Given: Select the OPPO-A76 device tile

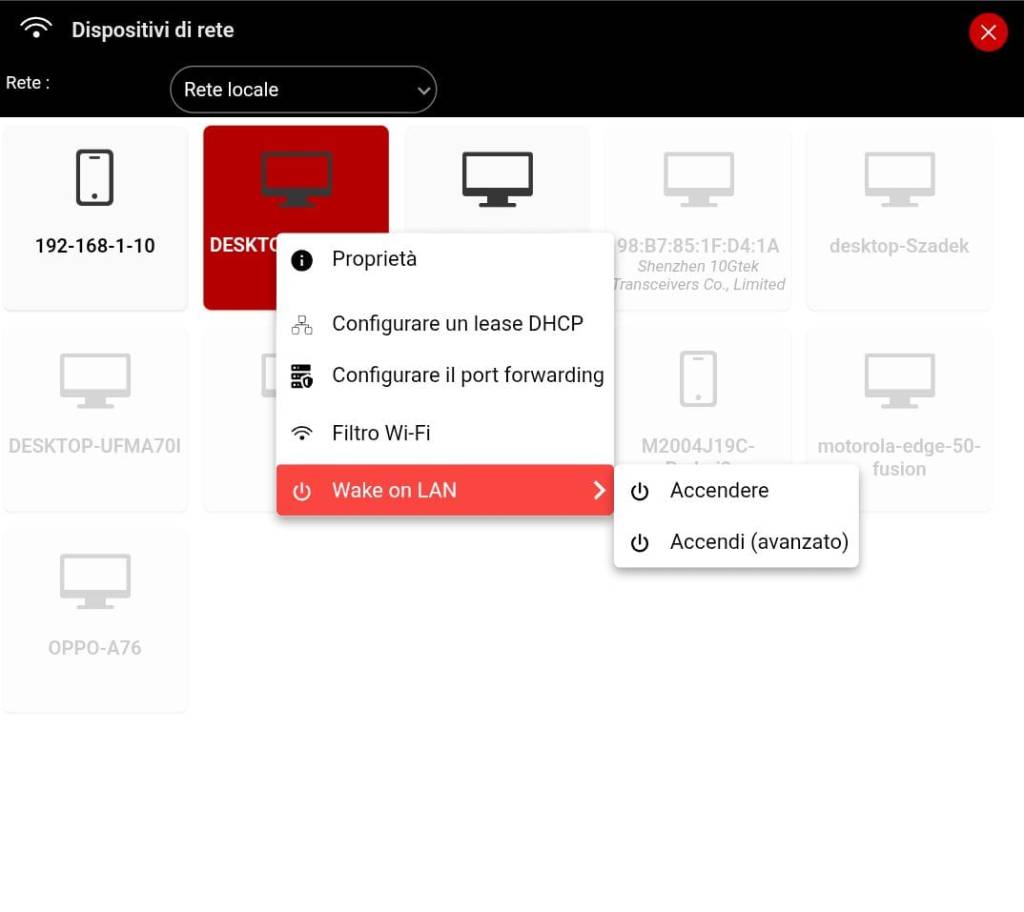Looking at the screenshot, I should pyautogui.click(x=95, y=620).
